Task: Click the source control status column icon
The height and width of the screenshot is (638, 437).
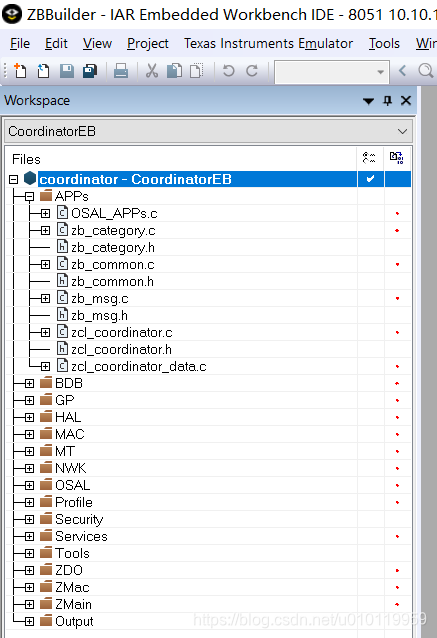Action: click(x=396, y=157)
